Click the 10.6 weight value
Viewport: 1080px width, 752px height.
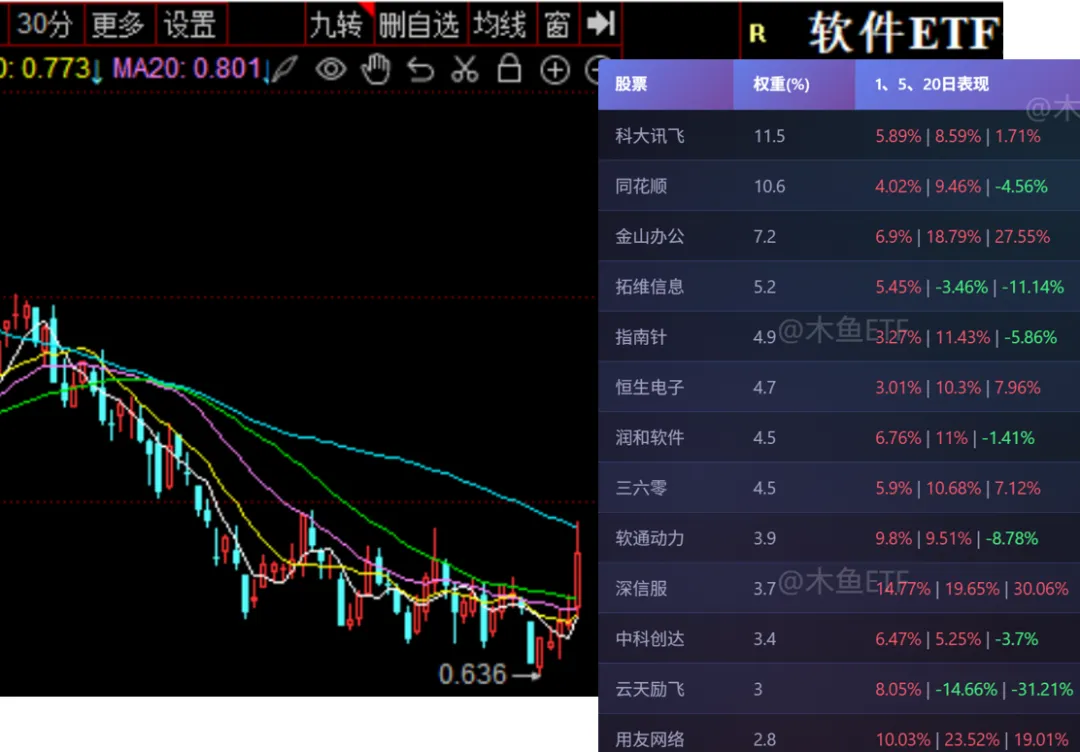click(769, 186)
